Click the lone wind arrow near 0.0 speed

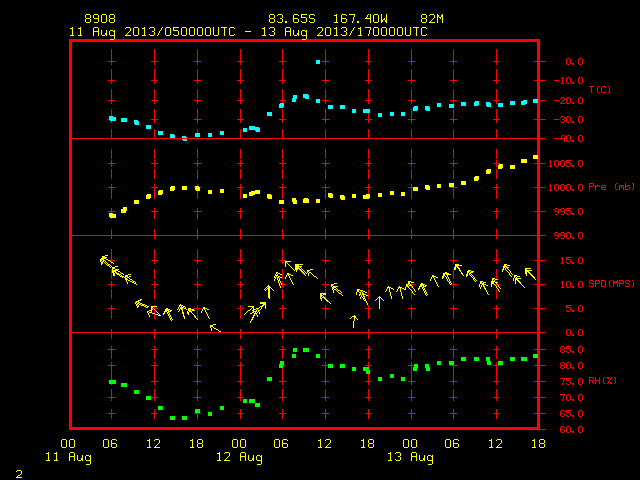click(x=215, y=328)
